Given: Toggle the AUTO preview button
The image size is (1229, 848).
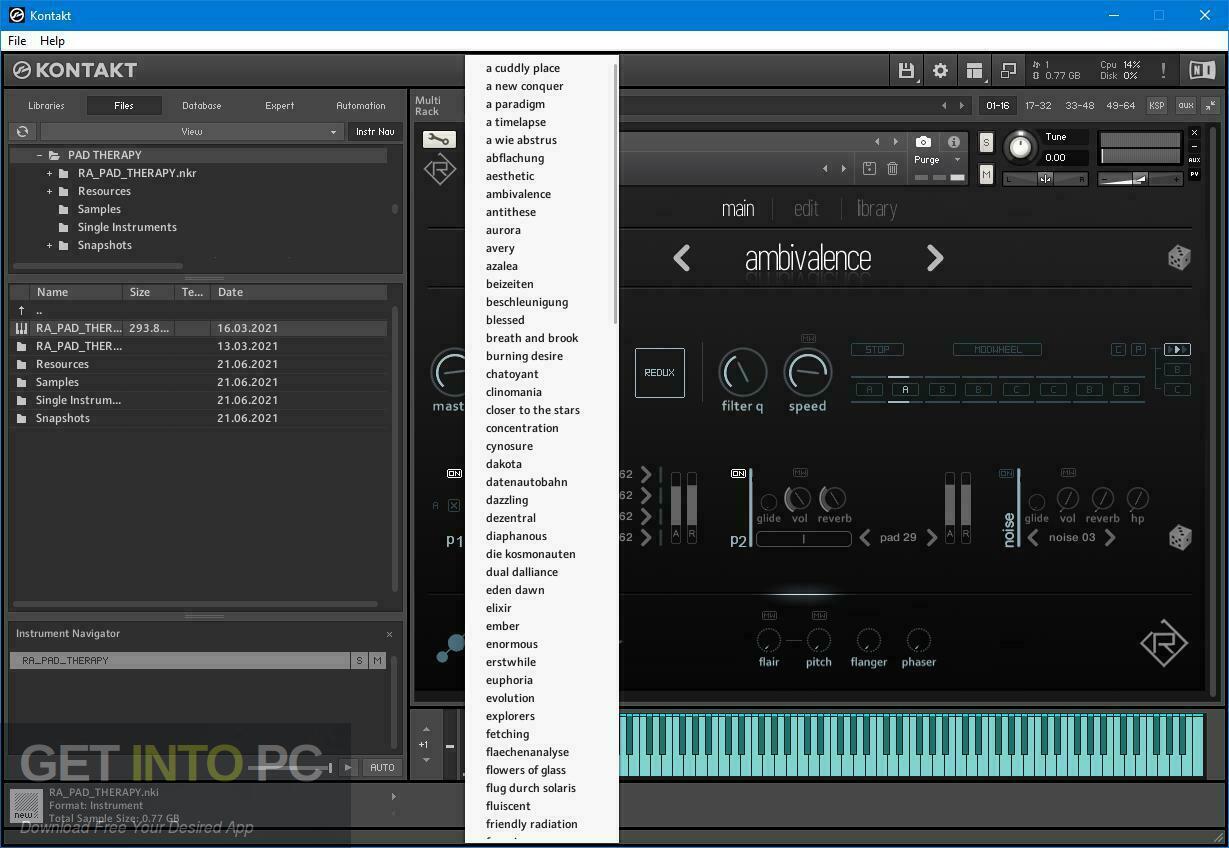Looking at the screenshot, I should point(382,768).
